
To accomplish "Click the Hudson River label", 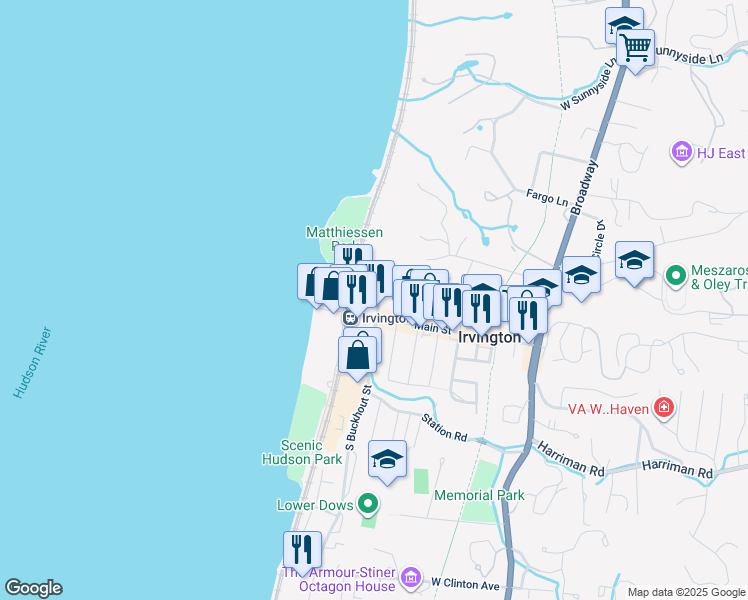I will (x=32, y=362).
